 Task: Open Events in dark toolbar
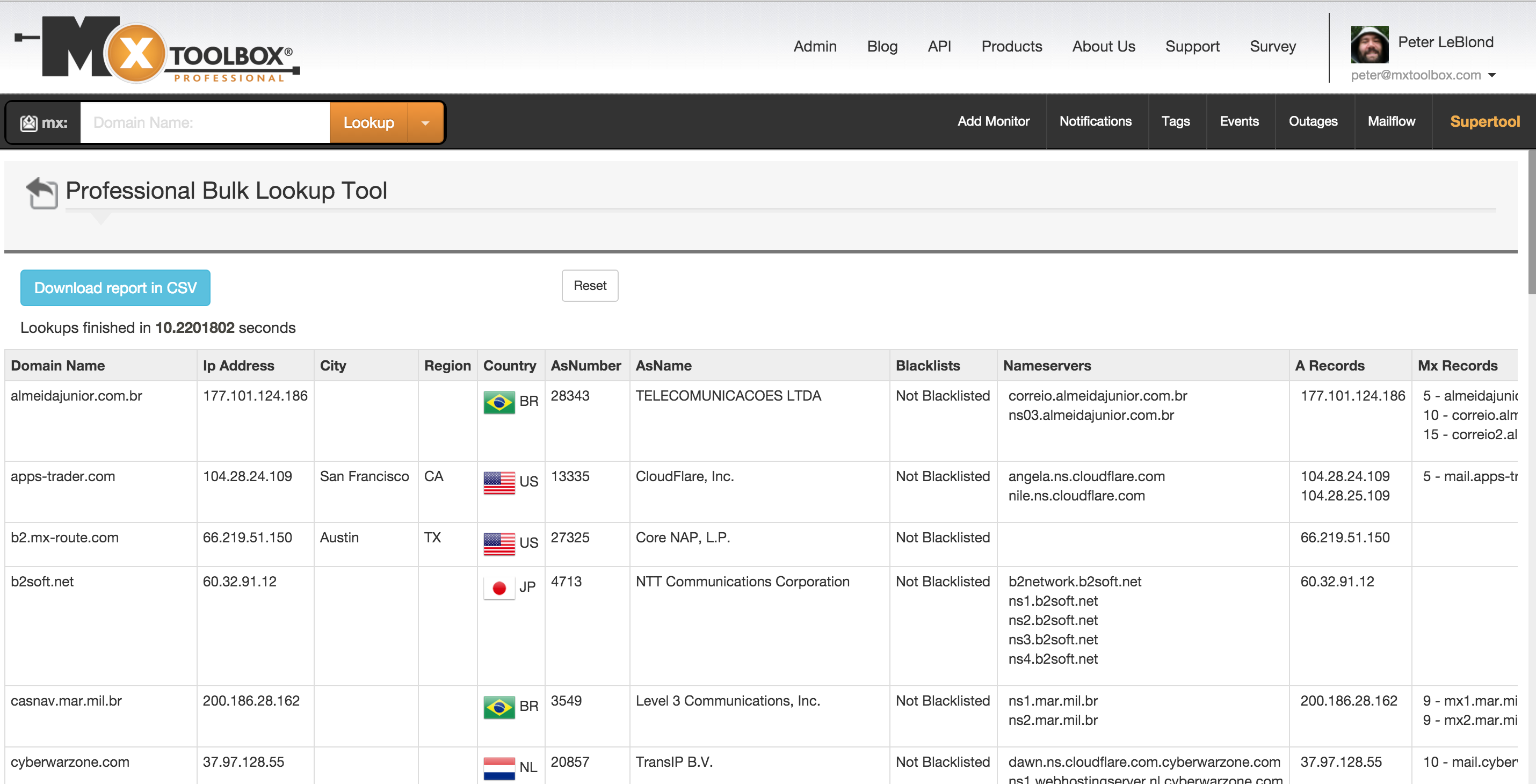pyautogui.click(x=1239, y=121)
